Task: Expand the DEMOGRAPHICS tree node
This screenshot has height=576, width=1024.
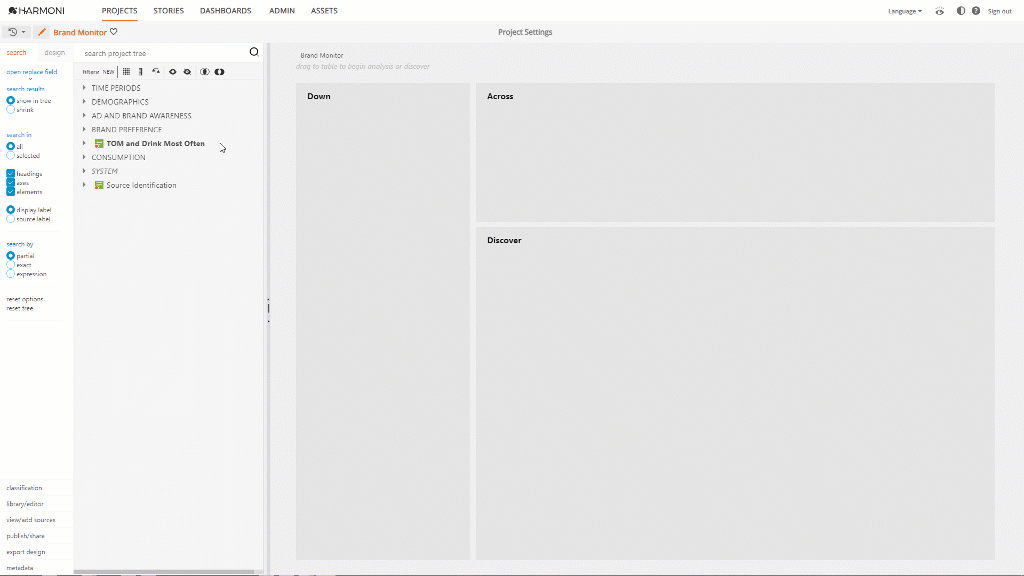Action: [84, 102]
